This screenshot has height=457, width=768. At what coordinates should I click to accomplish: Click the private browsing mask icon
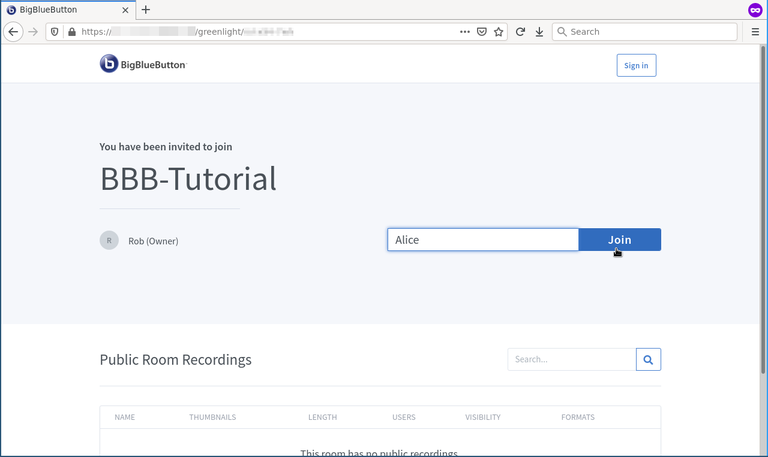tap(755, 10)
